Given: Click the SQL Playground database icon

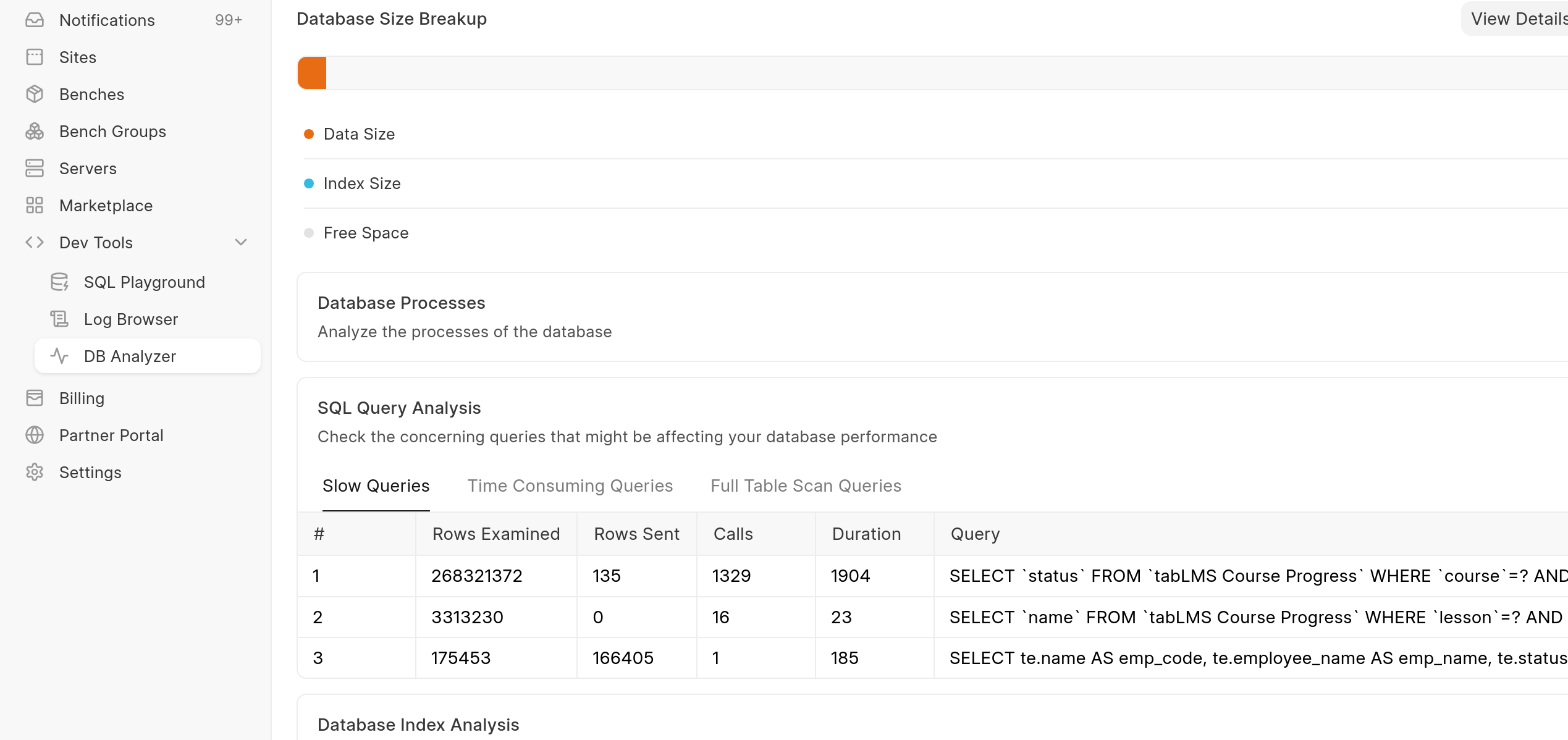Looking at the screenshot, I should [x=59, y=282].
